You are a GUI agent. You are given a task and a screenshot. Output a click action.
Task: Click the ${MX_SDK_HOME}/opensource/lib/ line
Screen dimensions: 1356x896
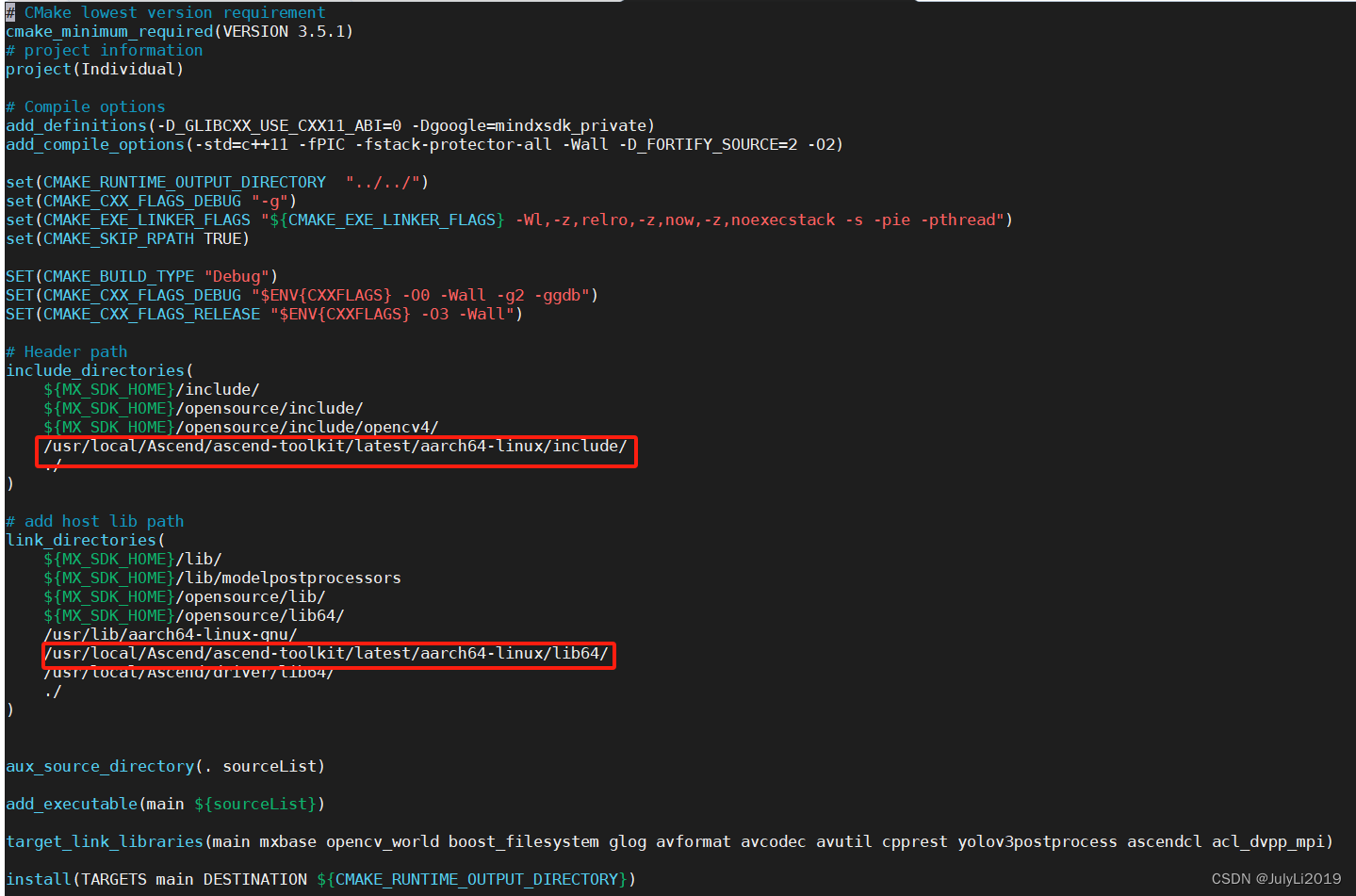[x=184, y=596]
